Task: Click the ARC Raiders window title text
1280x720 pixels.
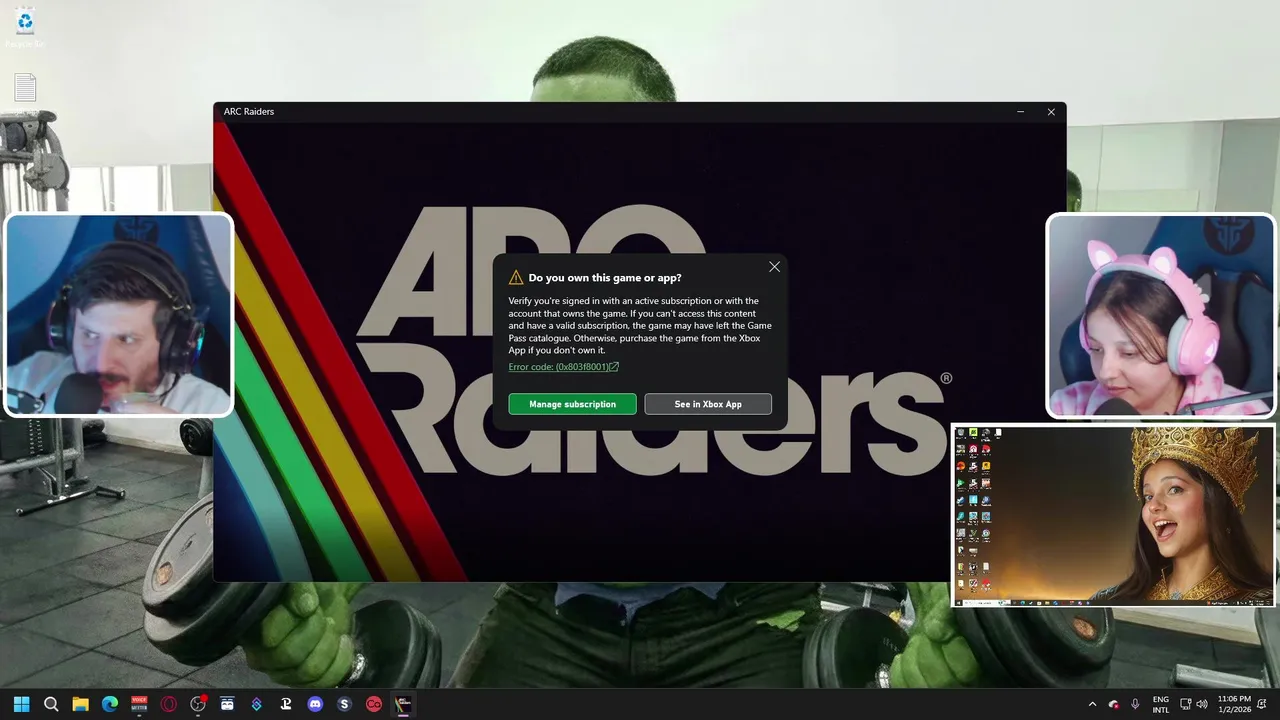Action: point(249,112)
